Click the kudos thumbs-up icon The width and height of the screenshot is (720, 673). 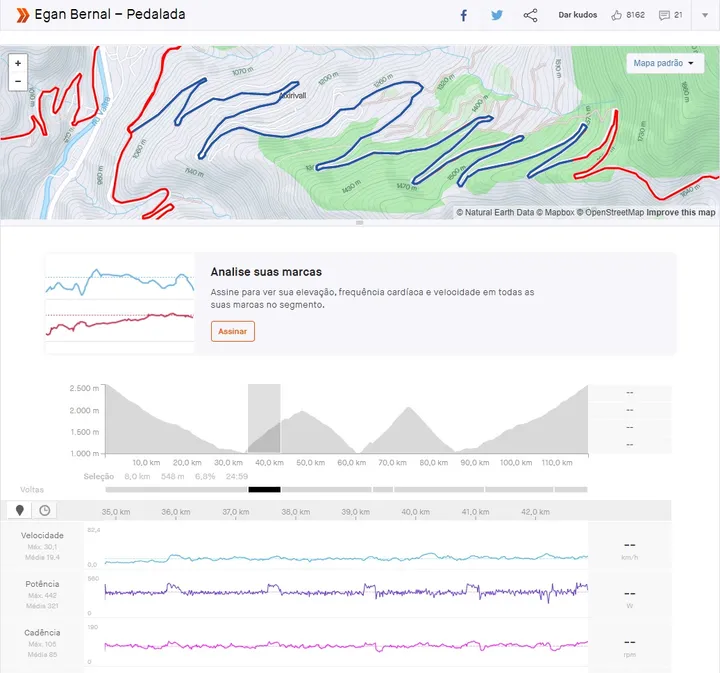[x=617, y=15]
